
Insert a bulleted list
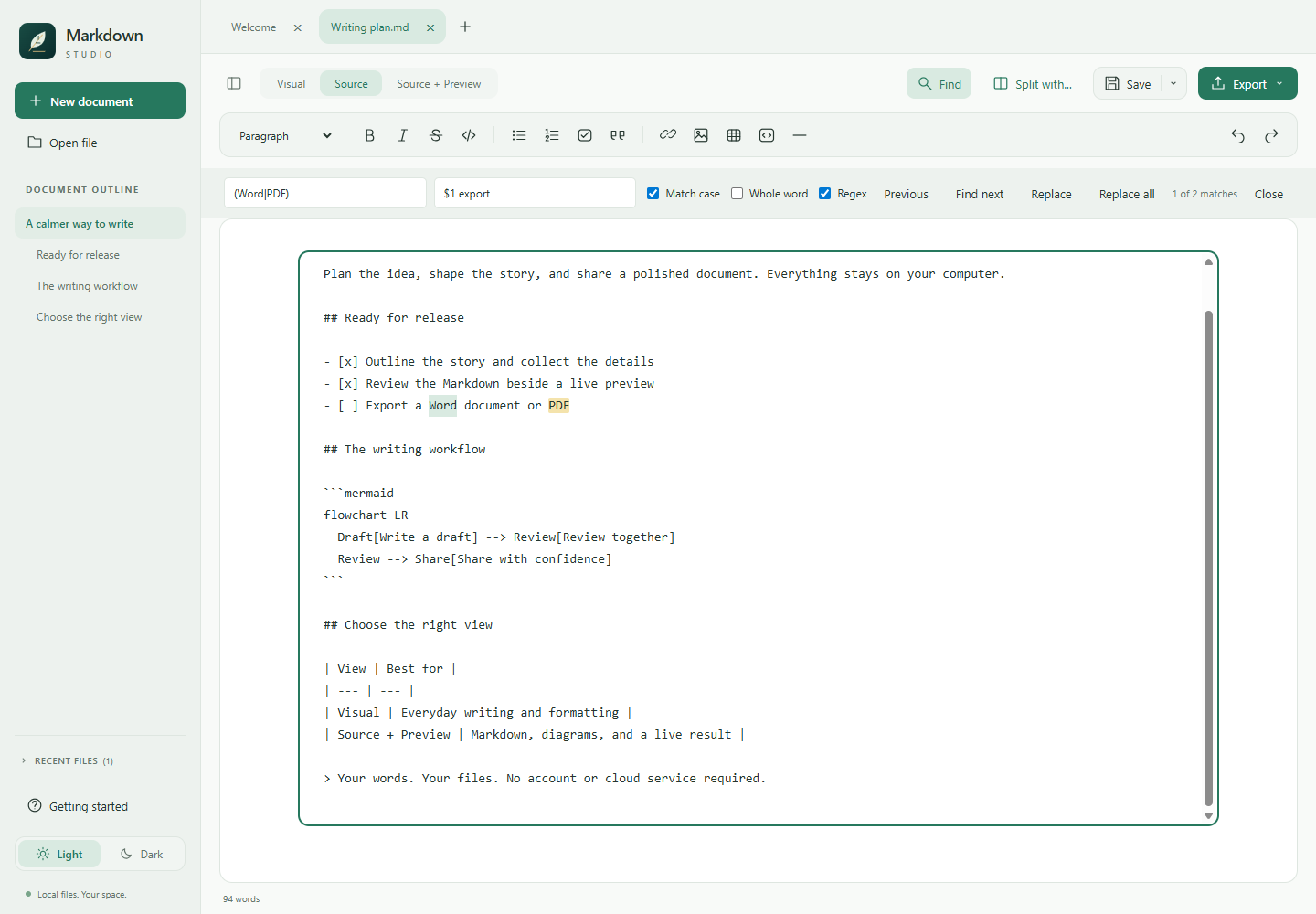(519, 135)
